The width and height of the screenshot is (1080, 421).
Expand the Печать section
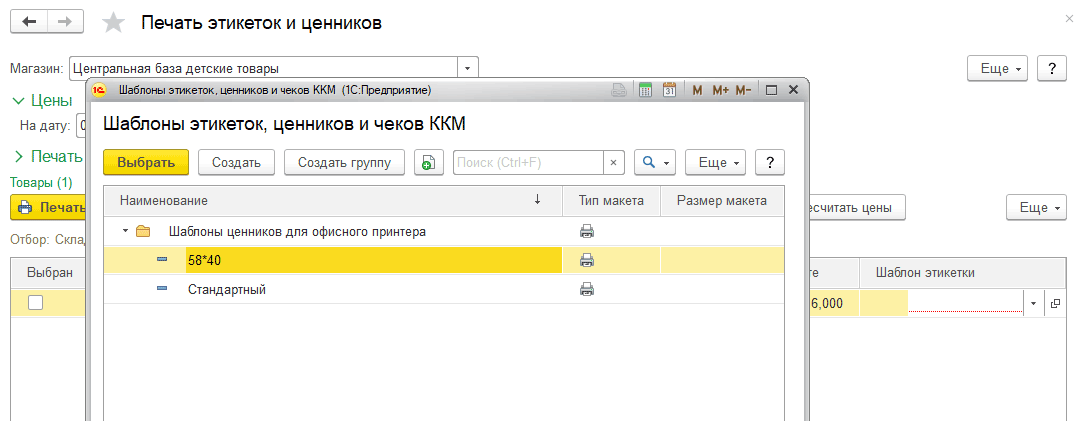click(x=19, y=156)
